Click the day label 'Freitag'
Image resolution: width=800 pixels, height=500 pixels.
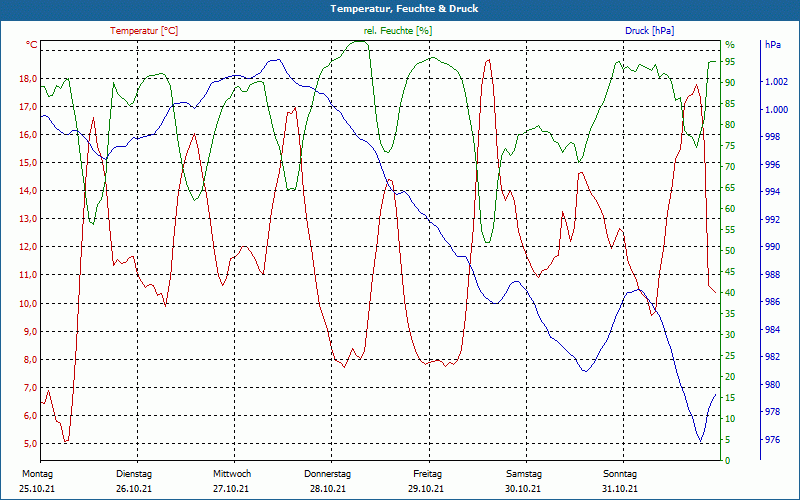(428, 474)
